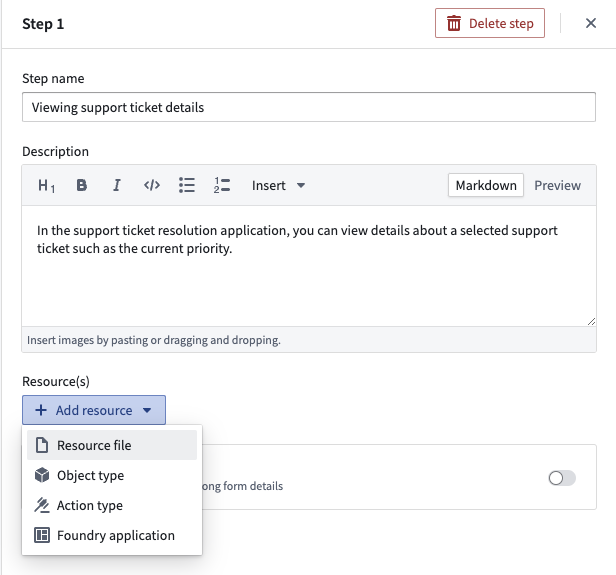Click into the Step name field
This screenshot has width=616, height=575.
[x=309, y=107]
